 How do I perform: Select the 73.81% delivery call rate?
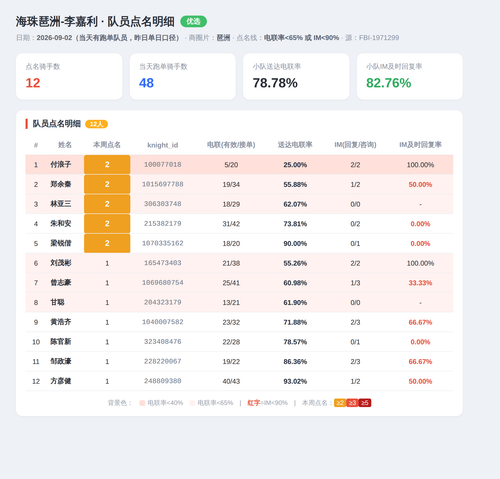click(x=295, y=224)
